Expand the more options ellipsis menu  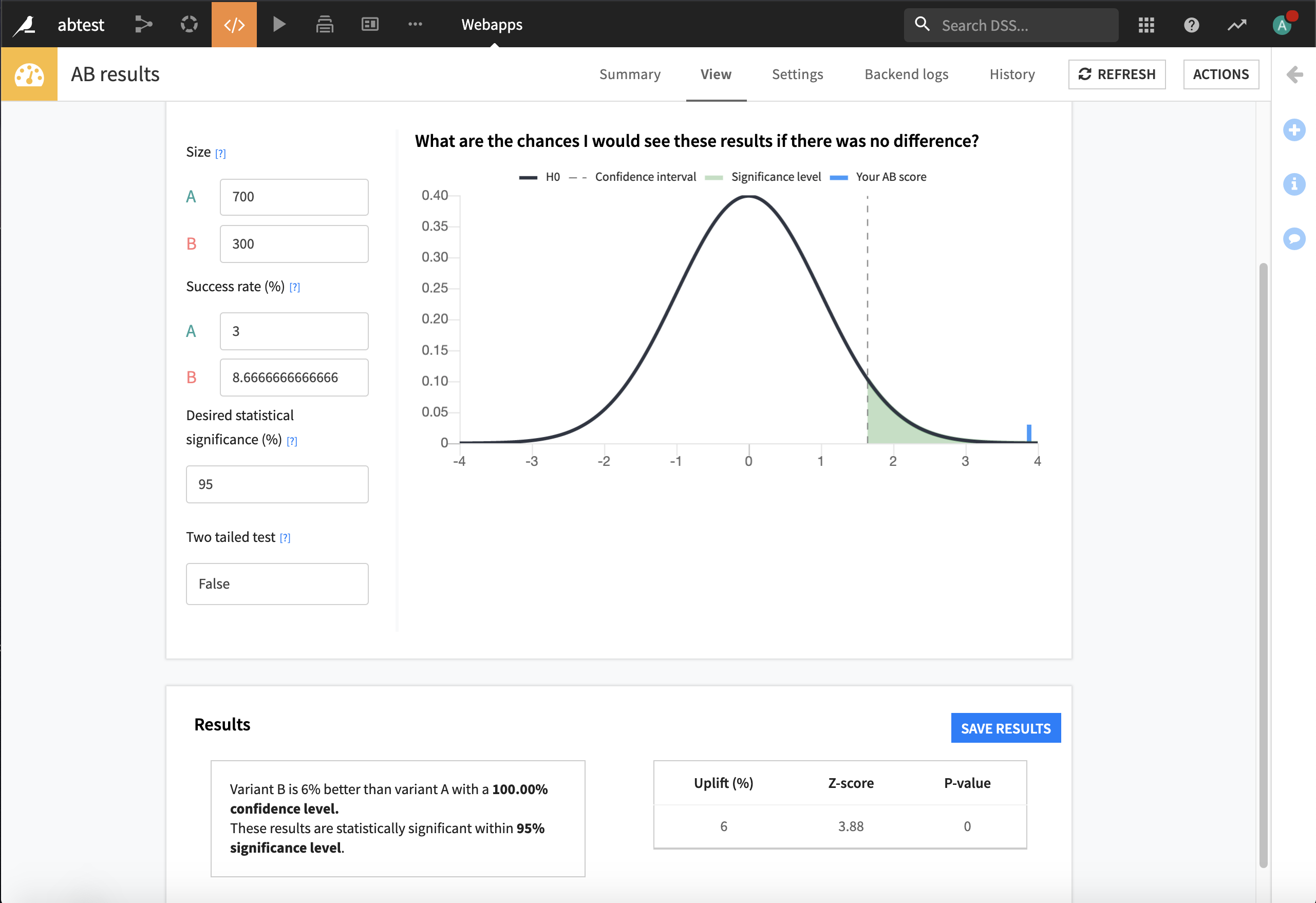click(x=415, y=24)
